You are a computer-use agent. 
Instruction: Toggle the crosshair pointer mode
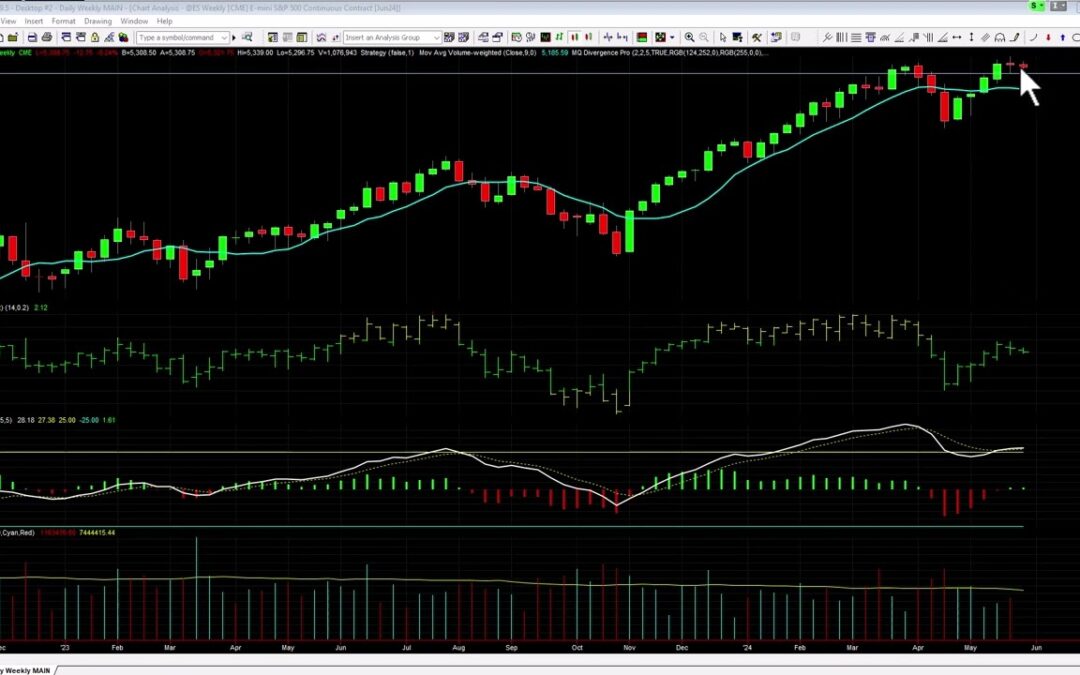[x=738, y=36]
